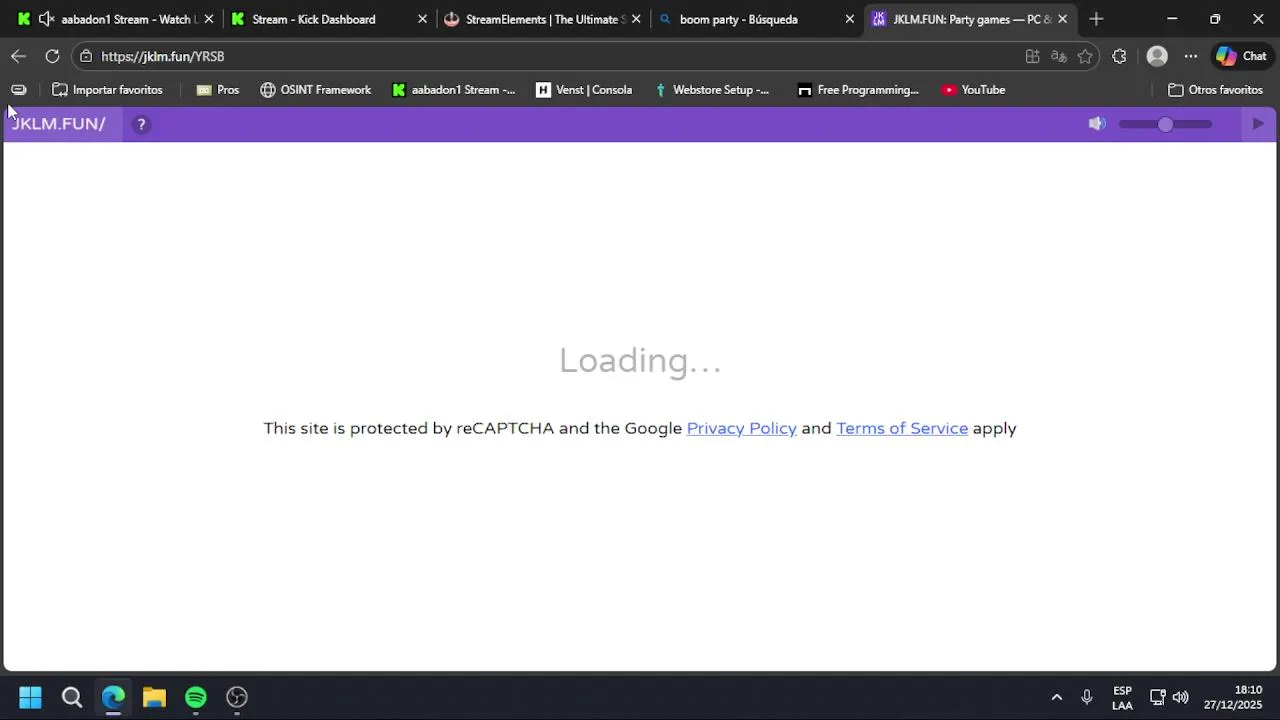Open the Copilot Chat button
1280x720 pixels.
1242,56
